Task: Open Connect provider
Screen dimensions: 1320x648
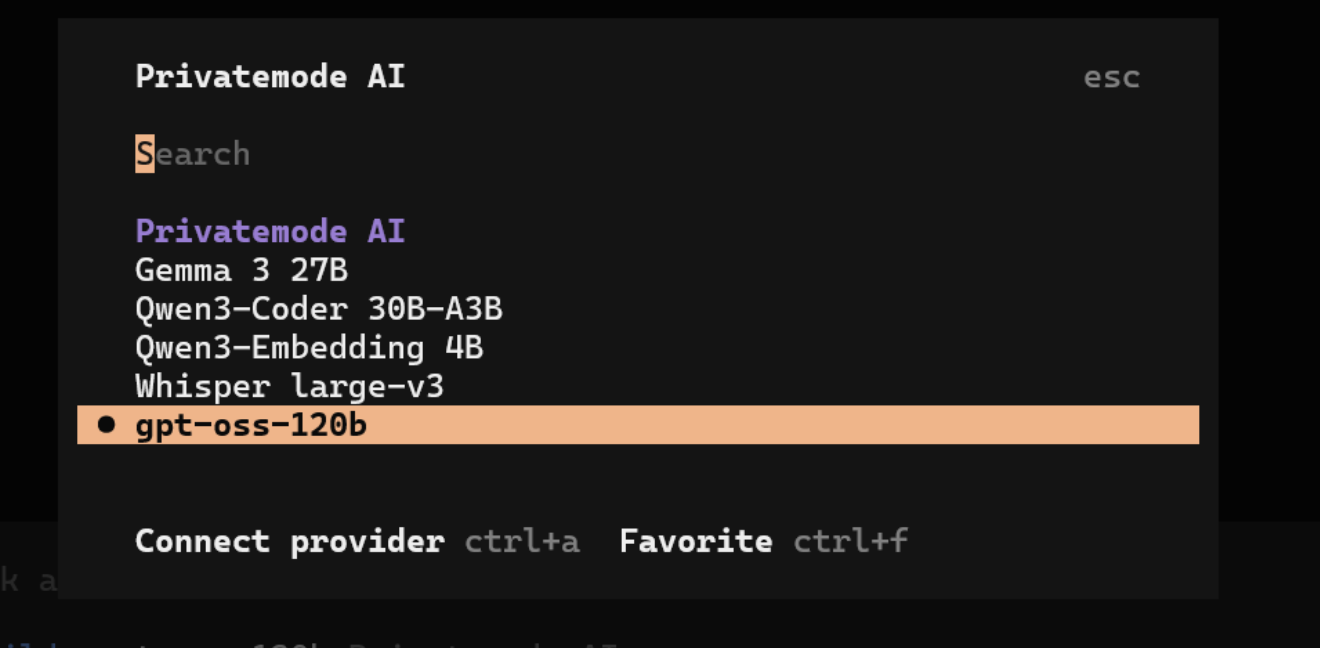Action: 289,542
